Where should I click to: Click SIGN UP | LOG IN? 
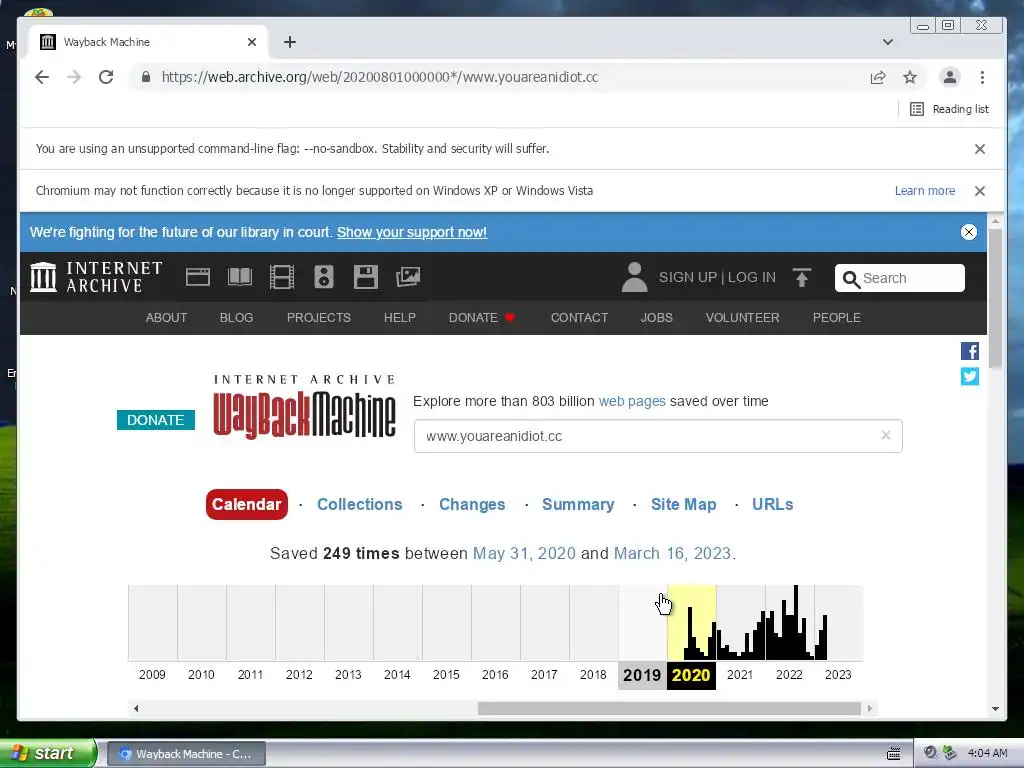click(x=717, y=277)
